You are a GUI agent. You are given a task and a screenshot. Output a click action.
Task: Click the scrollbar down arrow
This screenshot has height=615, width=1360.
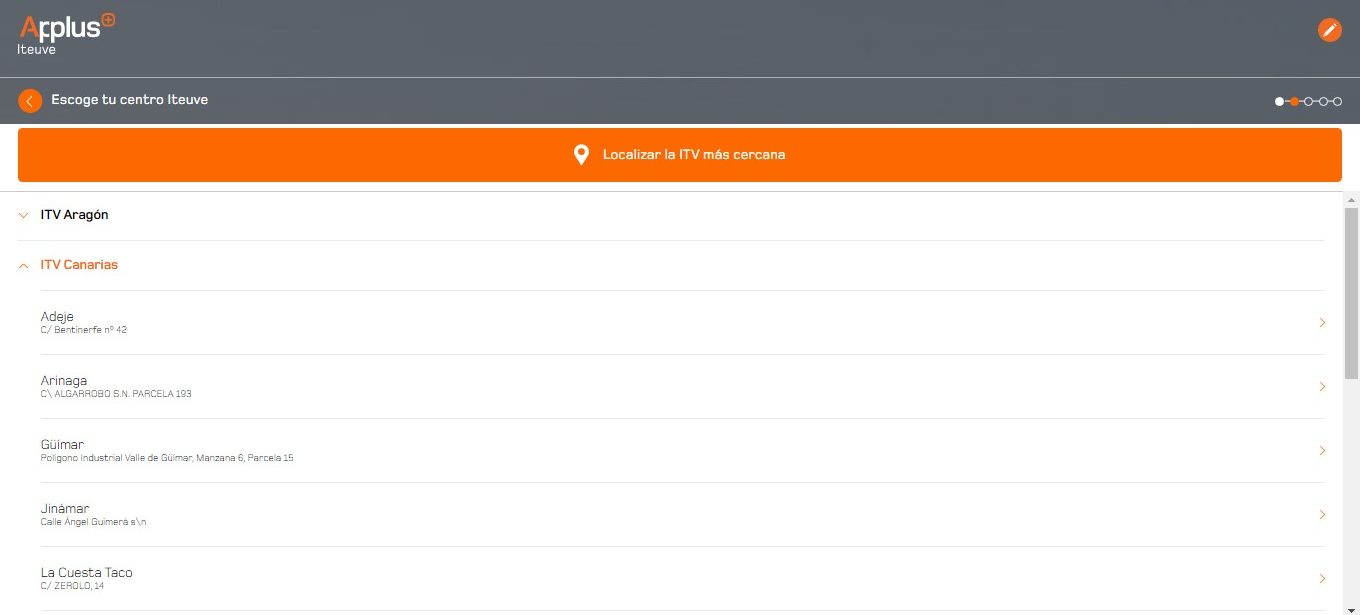tap(1352, 608)
